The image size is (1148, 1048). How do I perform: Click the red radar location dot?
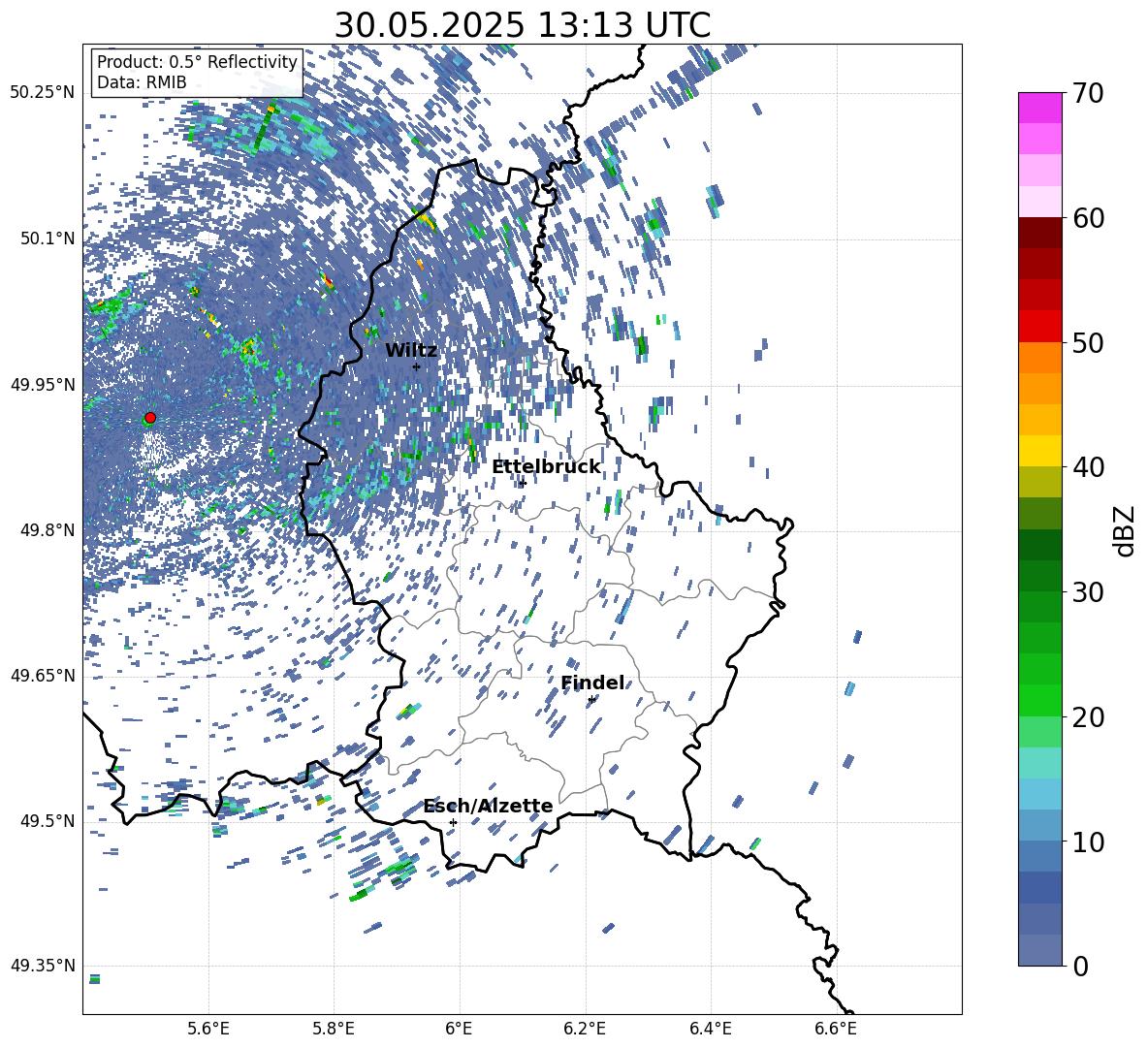click(150, 418)
